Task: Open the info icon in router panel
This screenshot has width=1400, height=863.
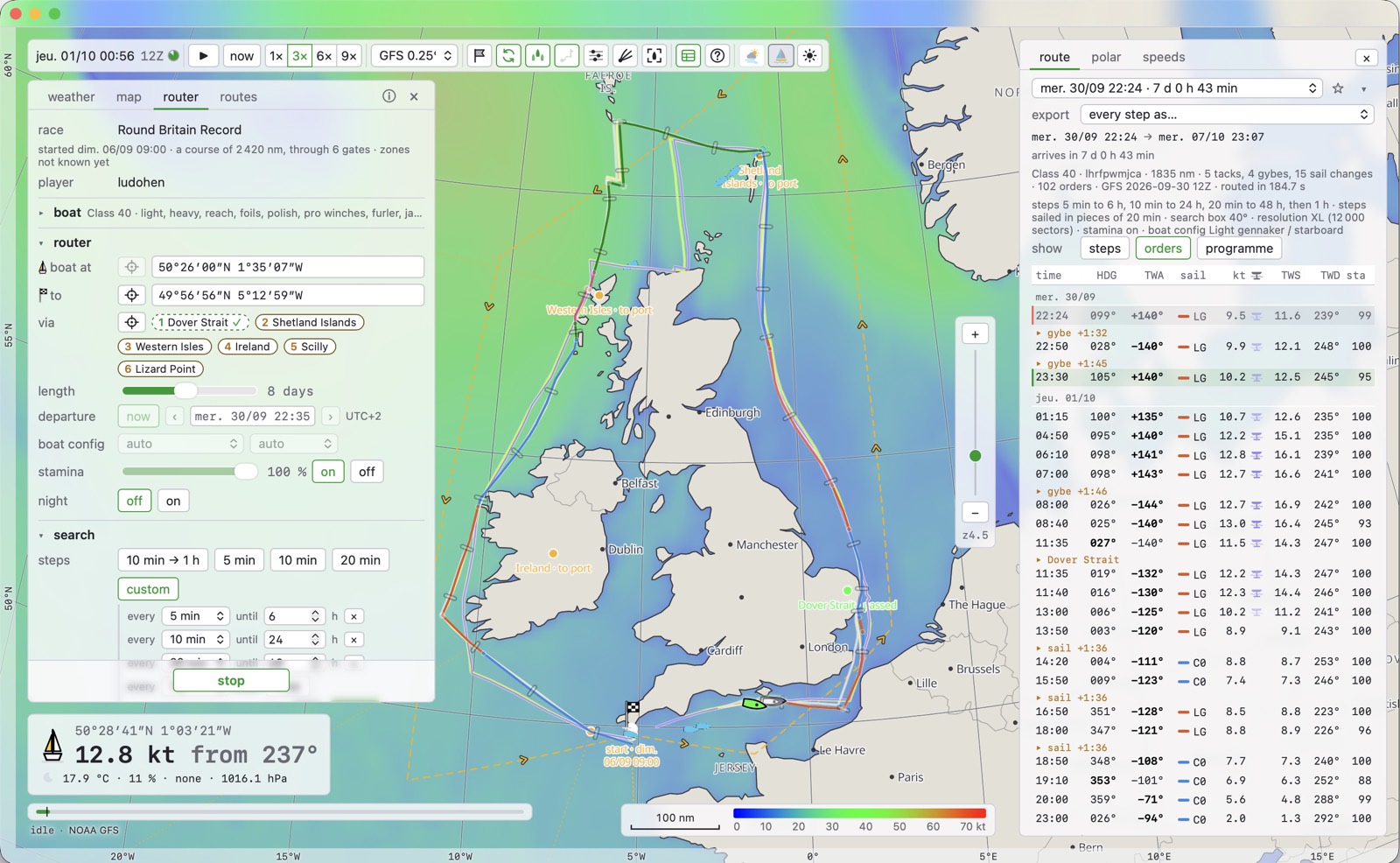Action: pyautogui.click(x=388, y=96)
